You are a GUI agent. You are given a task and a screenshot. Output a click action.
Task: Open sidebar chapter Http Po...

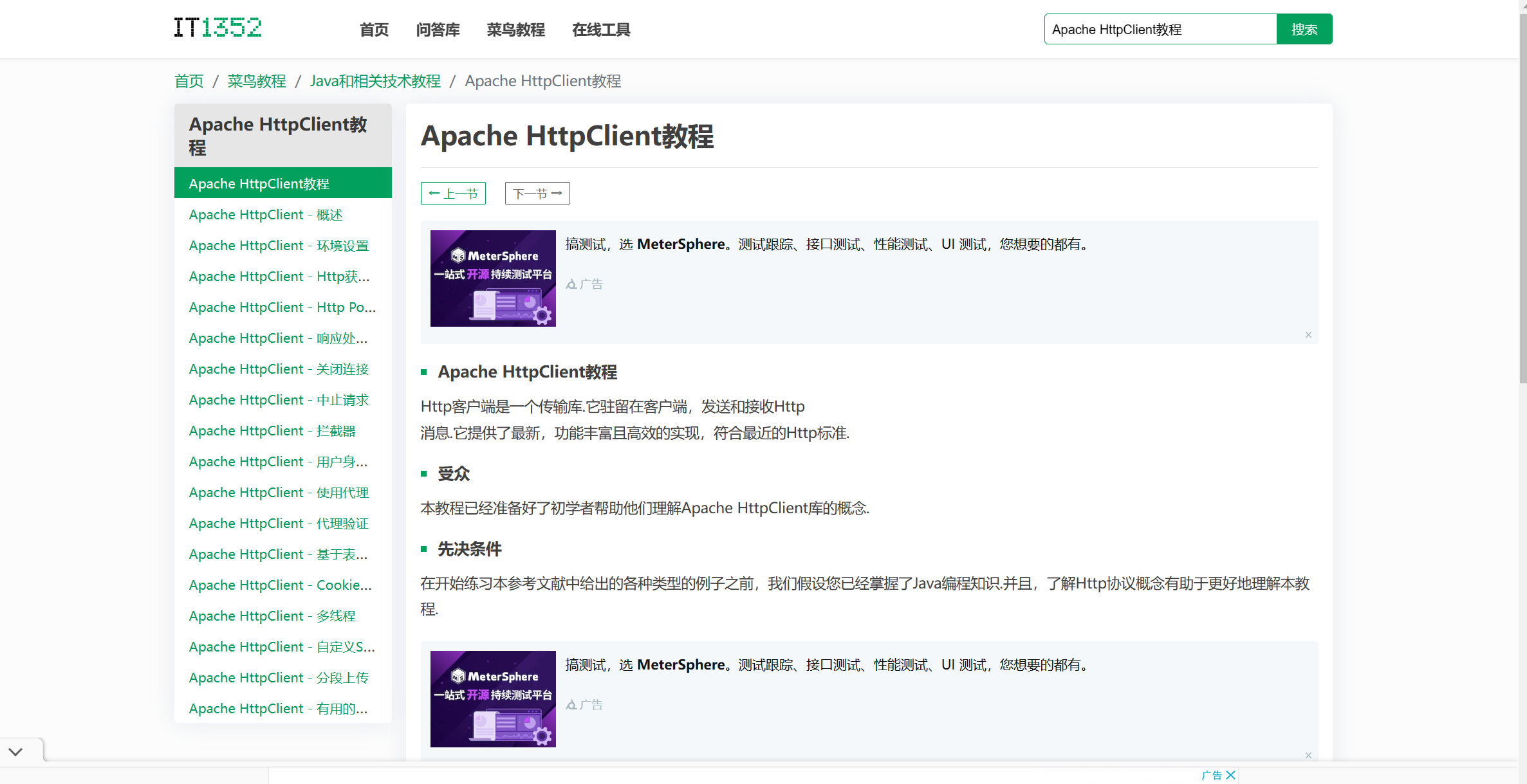click(283, 307)
